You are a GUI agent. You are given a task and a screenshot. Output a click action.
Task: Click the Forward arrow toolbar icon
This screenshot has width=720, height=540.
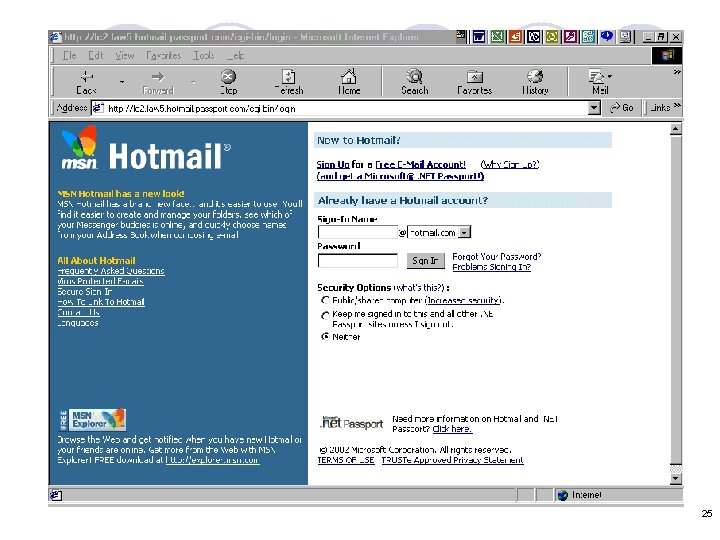(158, 77)
